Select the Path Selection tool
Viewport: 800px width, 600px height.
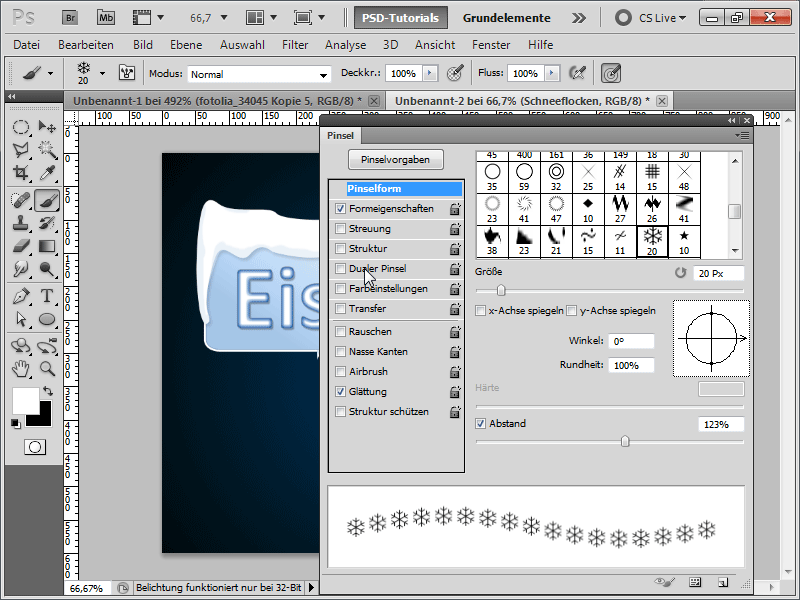pos(20,319)
